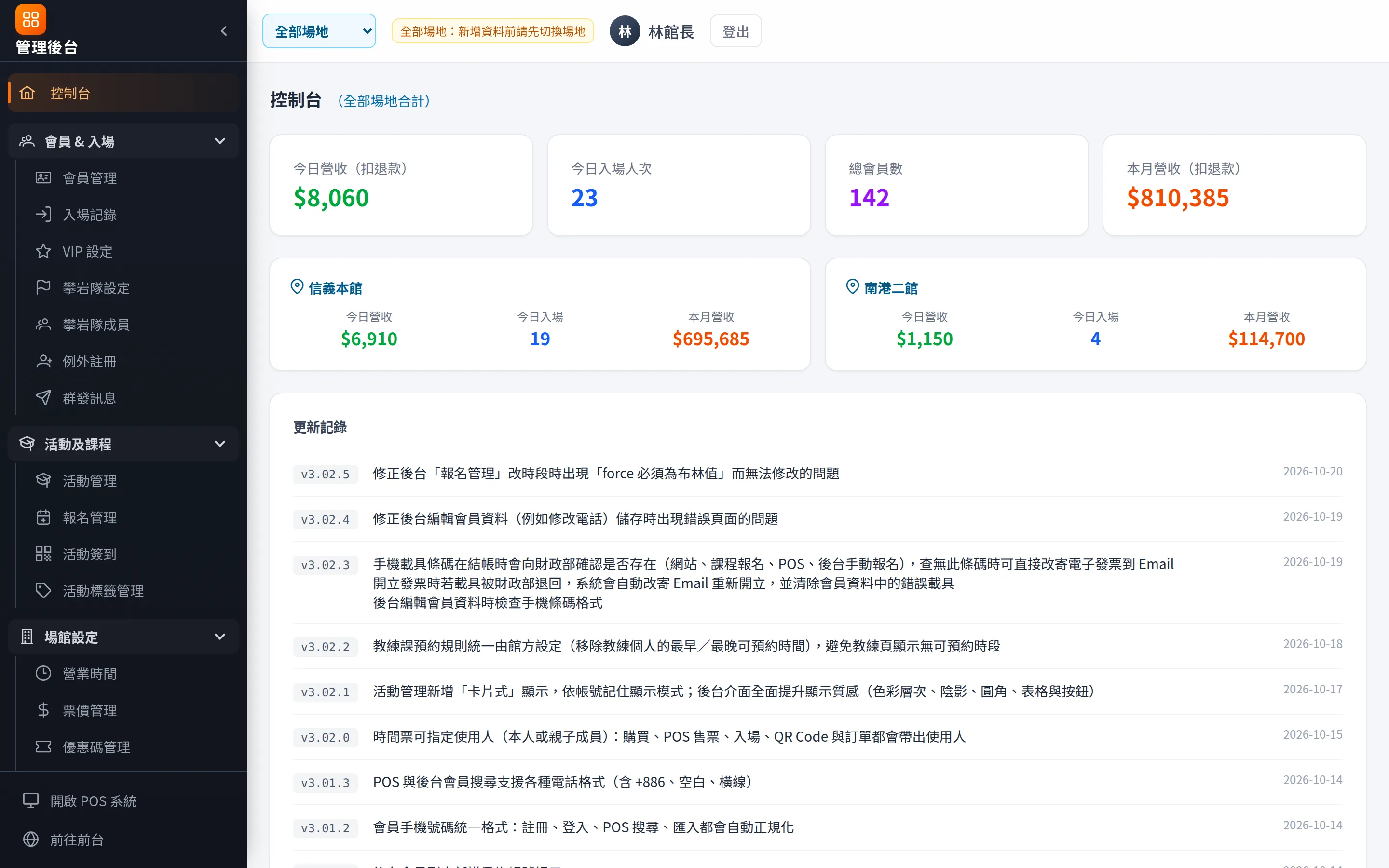Click the v3.02.0 changelog description text
This screenshot has height=868, width=1389.
coord(669,736)
